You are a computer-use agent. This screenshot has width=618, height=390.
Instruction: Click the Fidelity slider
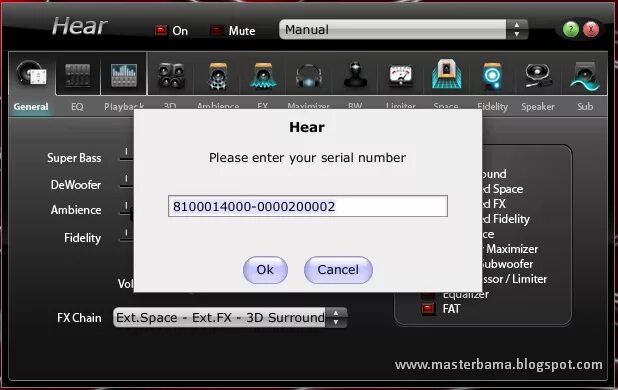pos(127,236)
